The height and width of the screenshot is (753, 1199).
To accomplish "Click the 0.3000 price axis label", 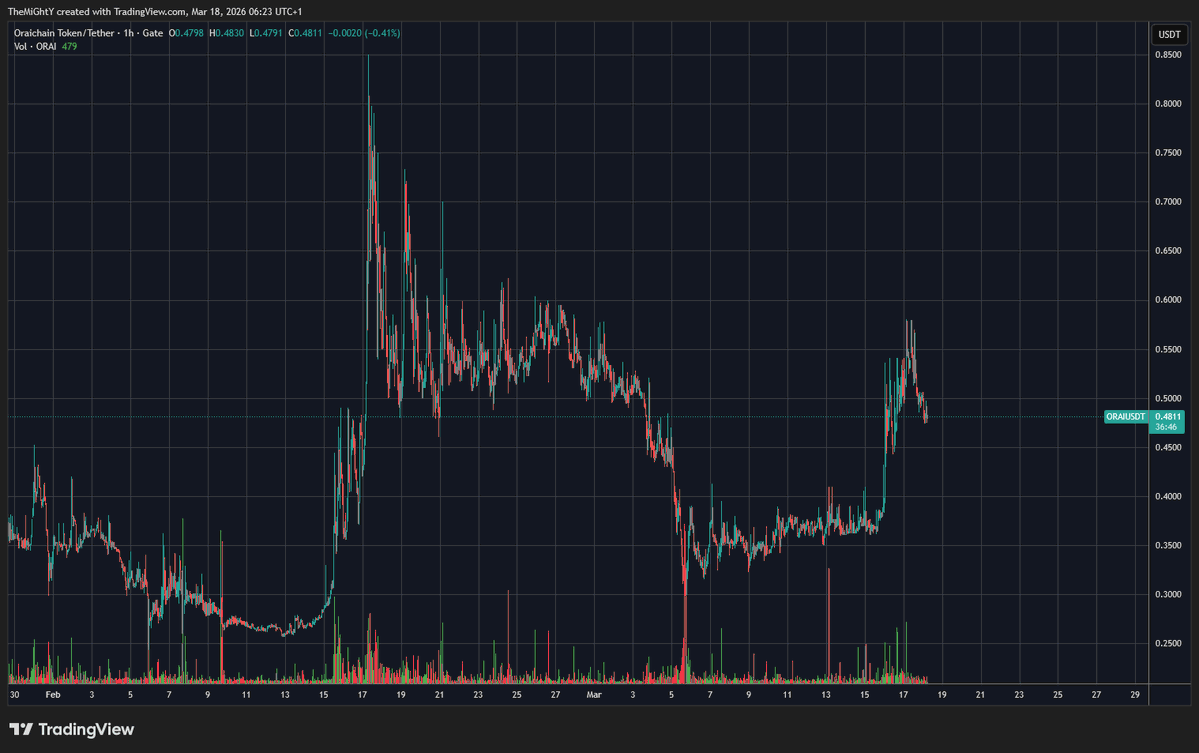I will [1168, 594].
